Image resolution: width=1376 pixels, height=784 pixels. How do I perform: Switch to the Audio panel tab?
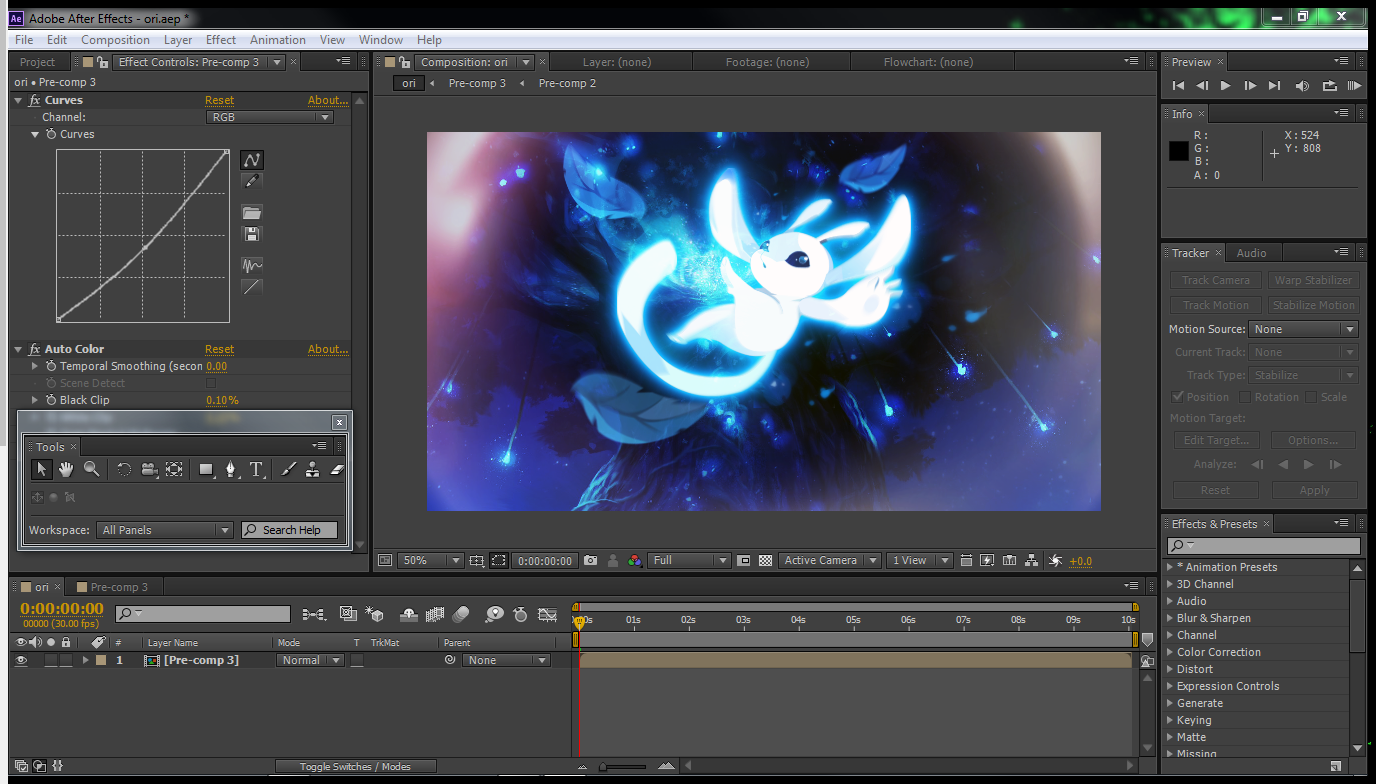coord(1251,253)
